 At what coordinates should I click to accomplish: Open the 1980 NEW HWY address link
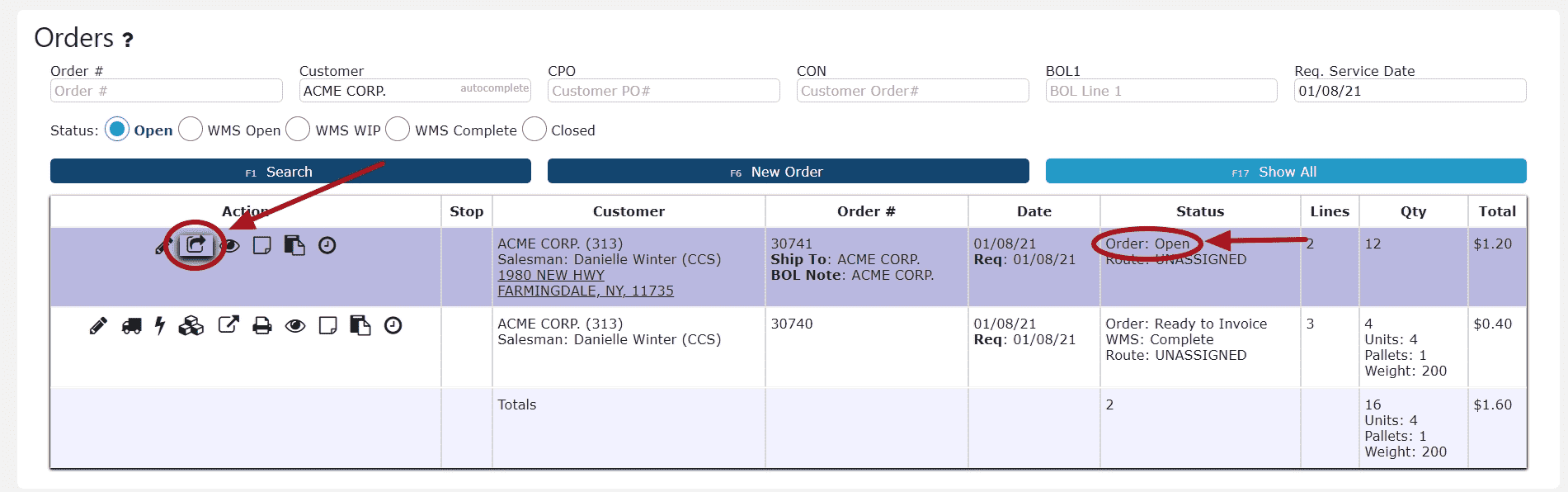[x=551, y=275]
